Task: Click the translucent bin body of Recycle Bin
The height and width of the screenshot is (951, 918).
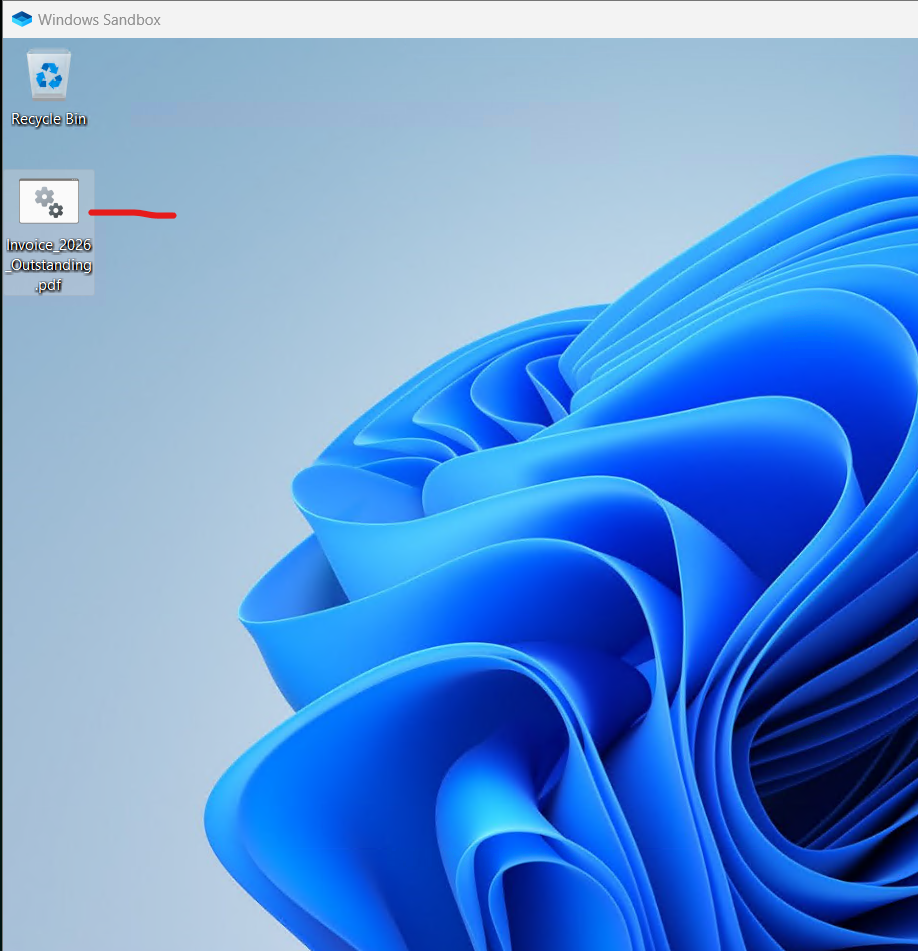Action: (49, 75)
